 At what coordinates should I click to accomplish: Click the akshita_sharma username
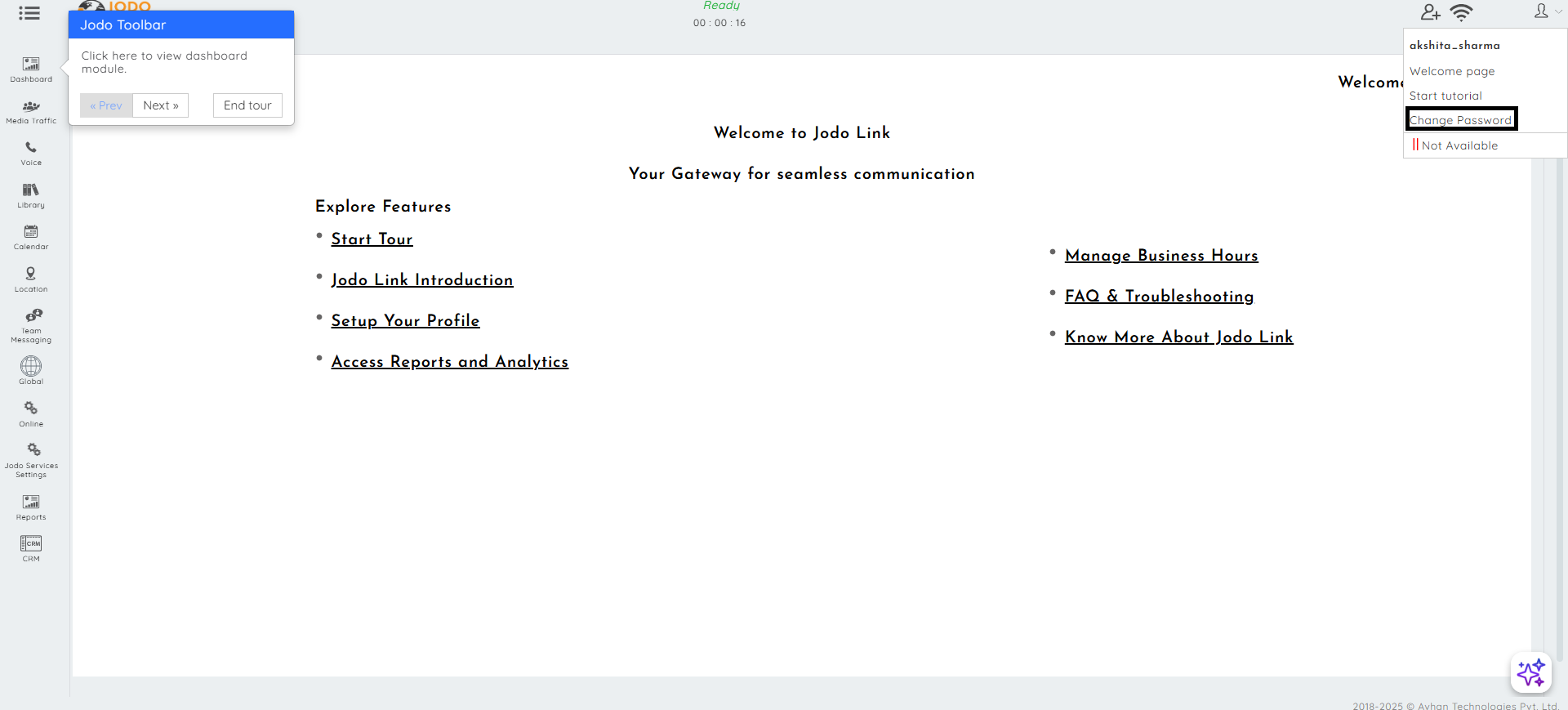pos(1454,46)
